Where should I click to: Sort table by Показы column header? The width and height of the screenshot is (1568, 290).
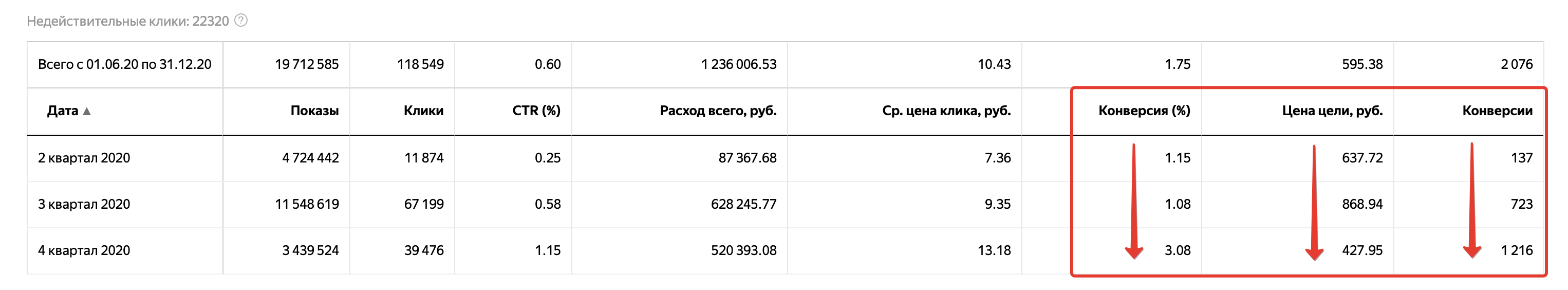(x=314, y=111)
